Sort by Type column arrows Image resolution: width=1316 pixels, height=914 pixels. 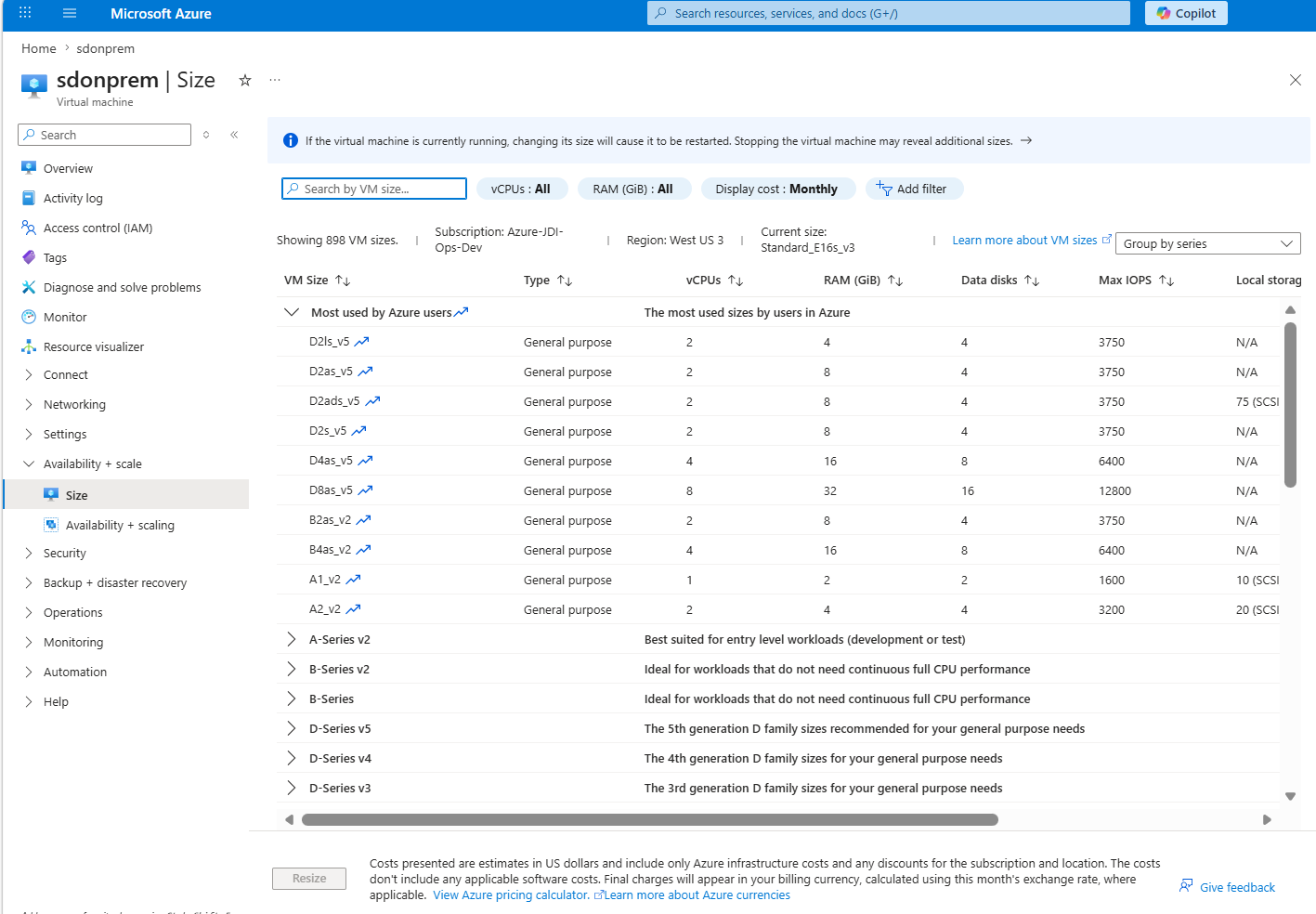[565, 281]
